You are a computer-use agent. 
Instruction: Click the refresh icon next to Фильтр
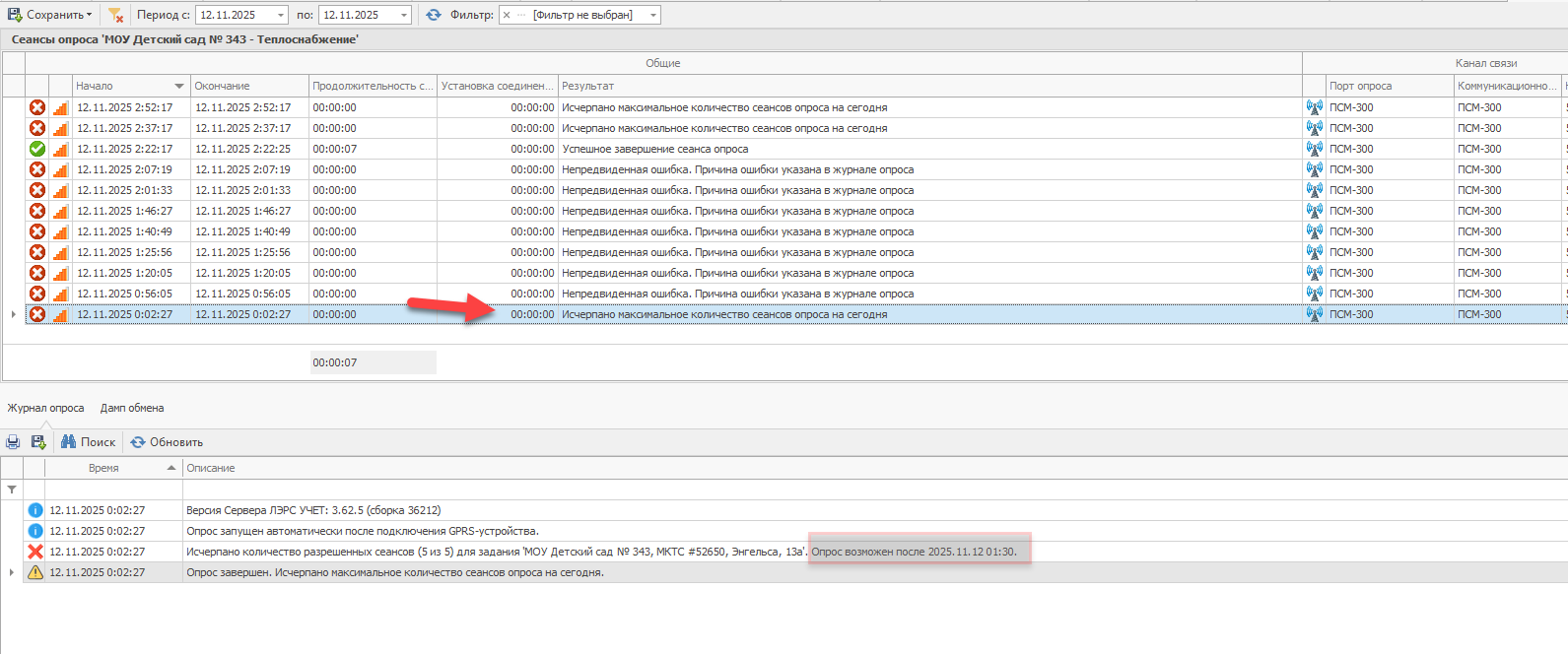point(434,15)
